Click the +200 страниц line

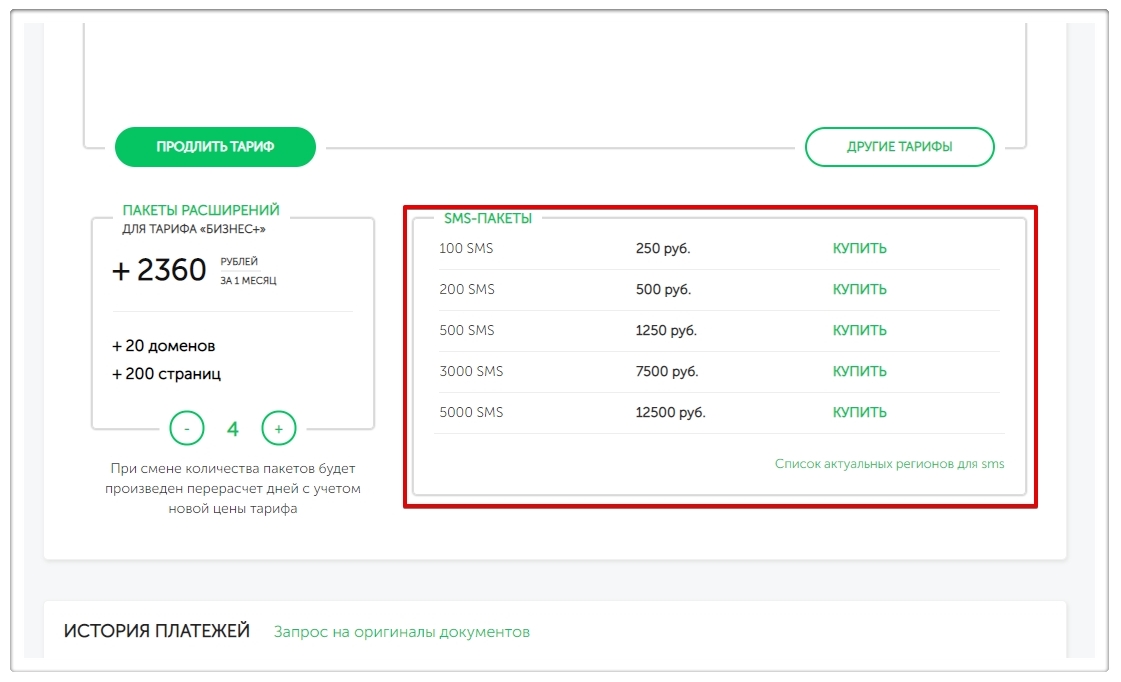tap(167, 375)
